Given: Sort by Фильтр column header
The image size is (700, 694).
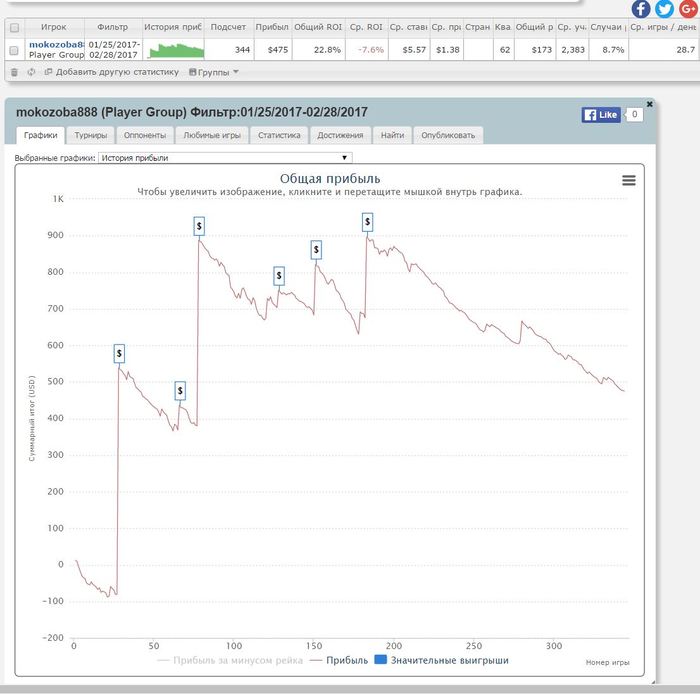Looking at the screenshot, I should [x=112, y=27].
